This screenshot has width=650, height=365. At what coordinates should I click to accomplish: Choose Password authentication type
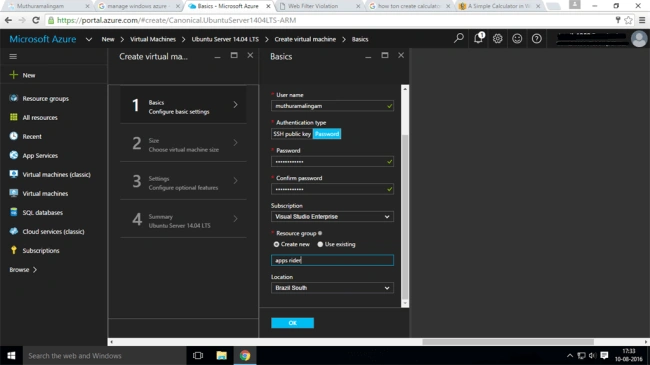coord(327,134)
